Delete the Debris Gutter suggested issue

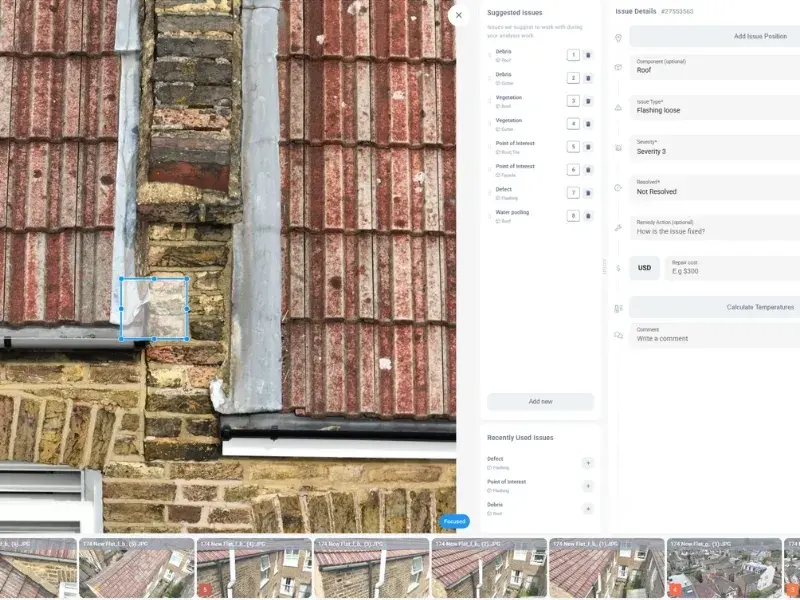tap(588, 78)
